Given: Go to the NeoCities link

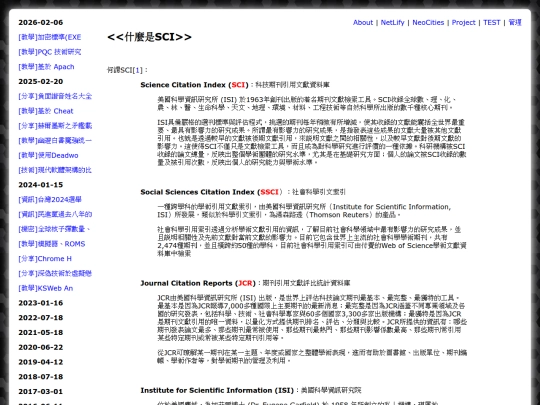Looking at the screenshot, I should 428,22.
